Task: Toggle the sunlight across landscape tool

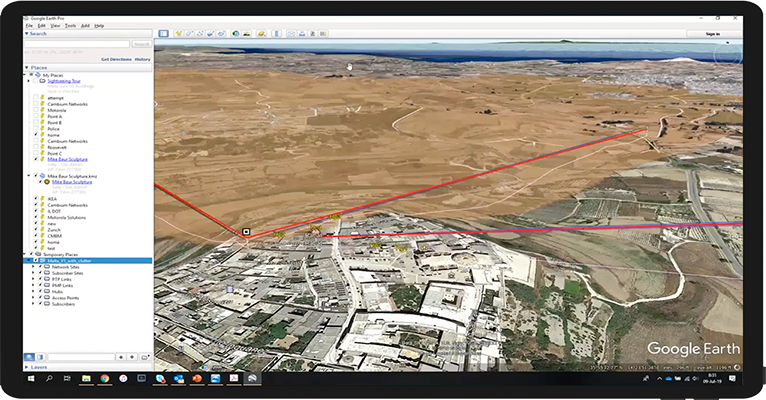Action: [247, 34]
